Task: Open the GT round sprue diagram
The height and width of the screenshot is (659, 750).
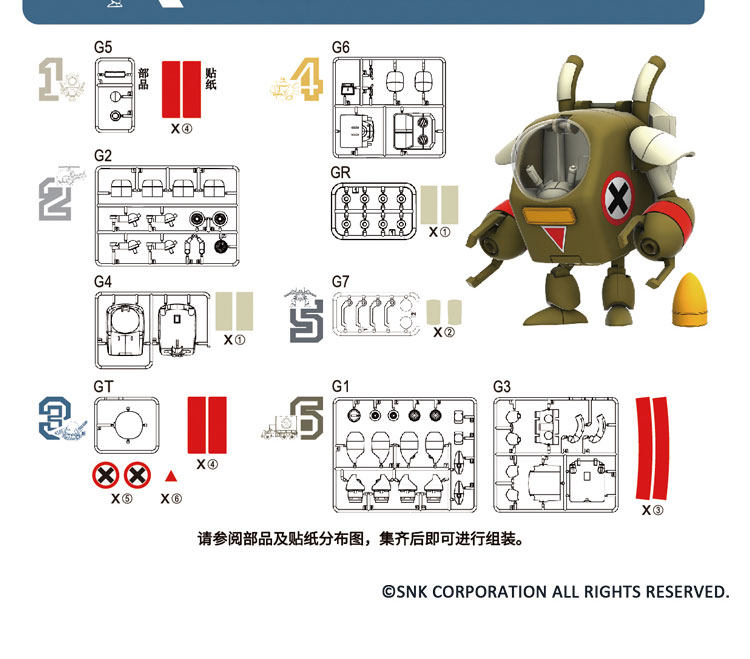Action: tap(127, 425)
